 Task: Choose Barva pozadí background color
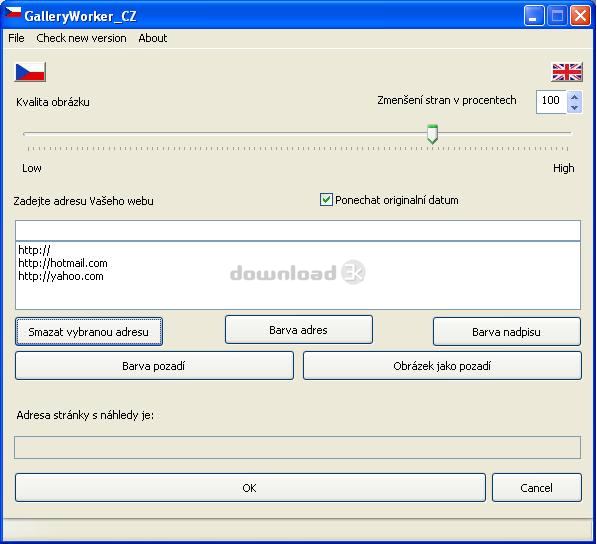[154, 366]
